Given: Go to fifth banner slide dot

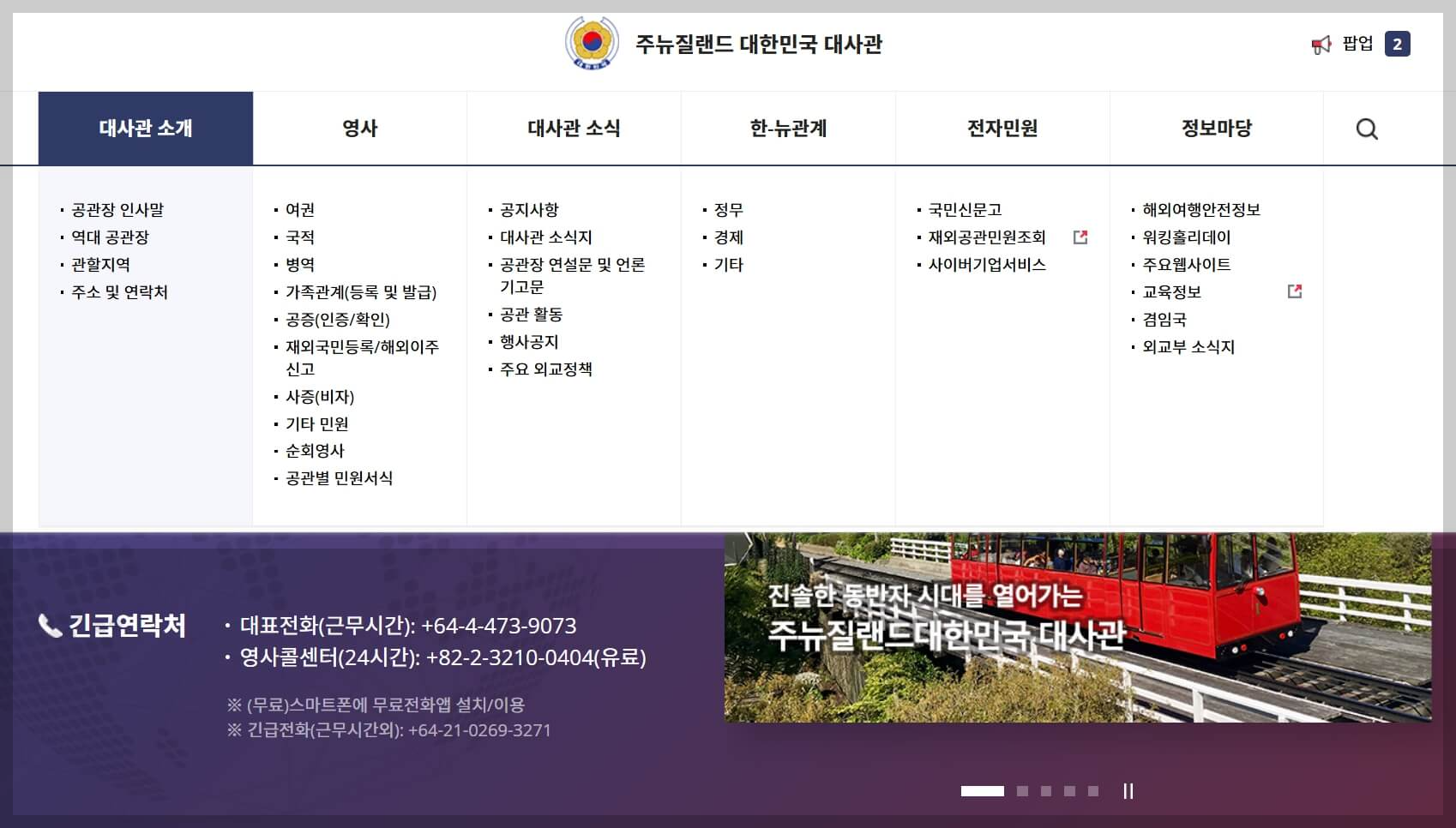Looking at the screenshot, I should coord(1093,791).
